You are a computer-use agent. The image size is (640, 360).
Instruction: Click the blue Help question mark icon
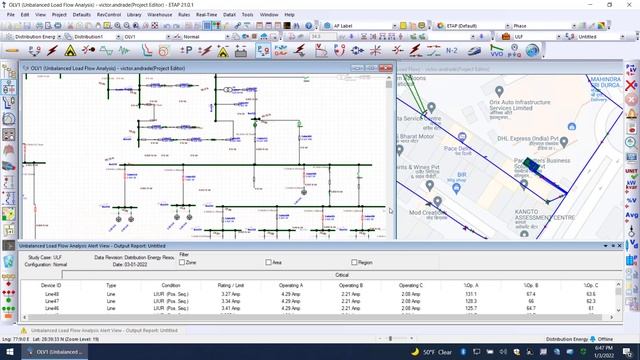pos(309,26)
